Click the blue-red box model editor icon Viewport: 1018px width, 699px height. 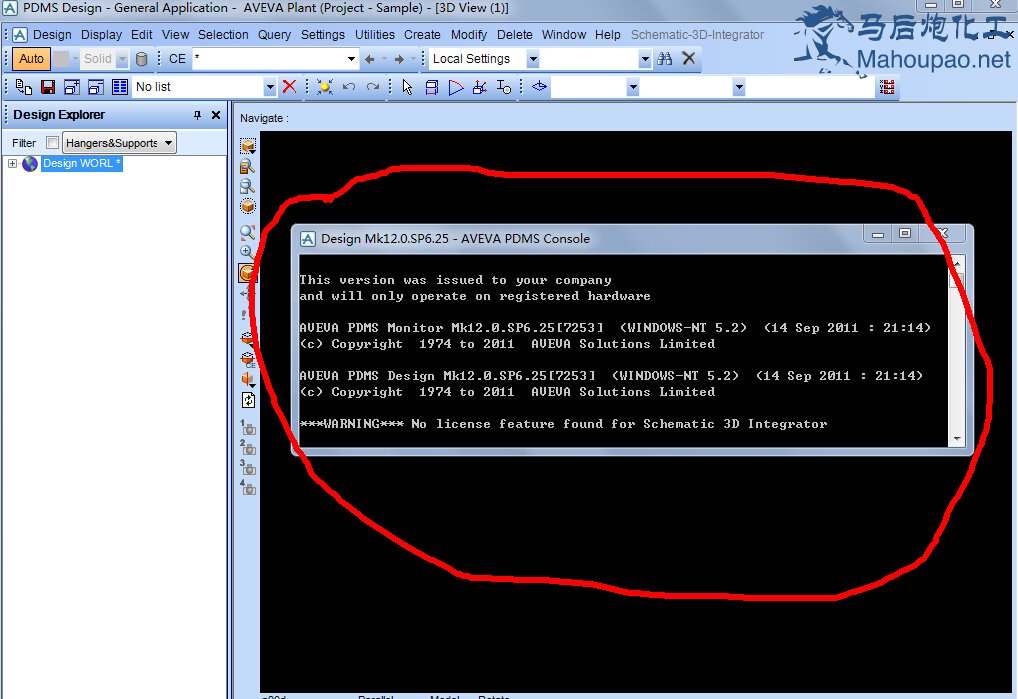pyautogui.click(x=432, y=87)
